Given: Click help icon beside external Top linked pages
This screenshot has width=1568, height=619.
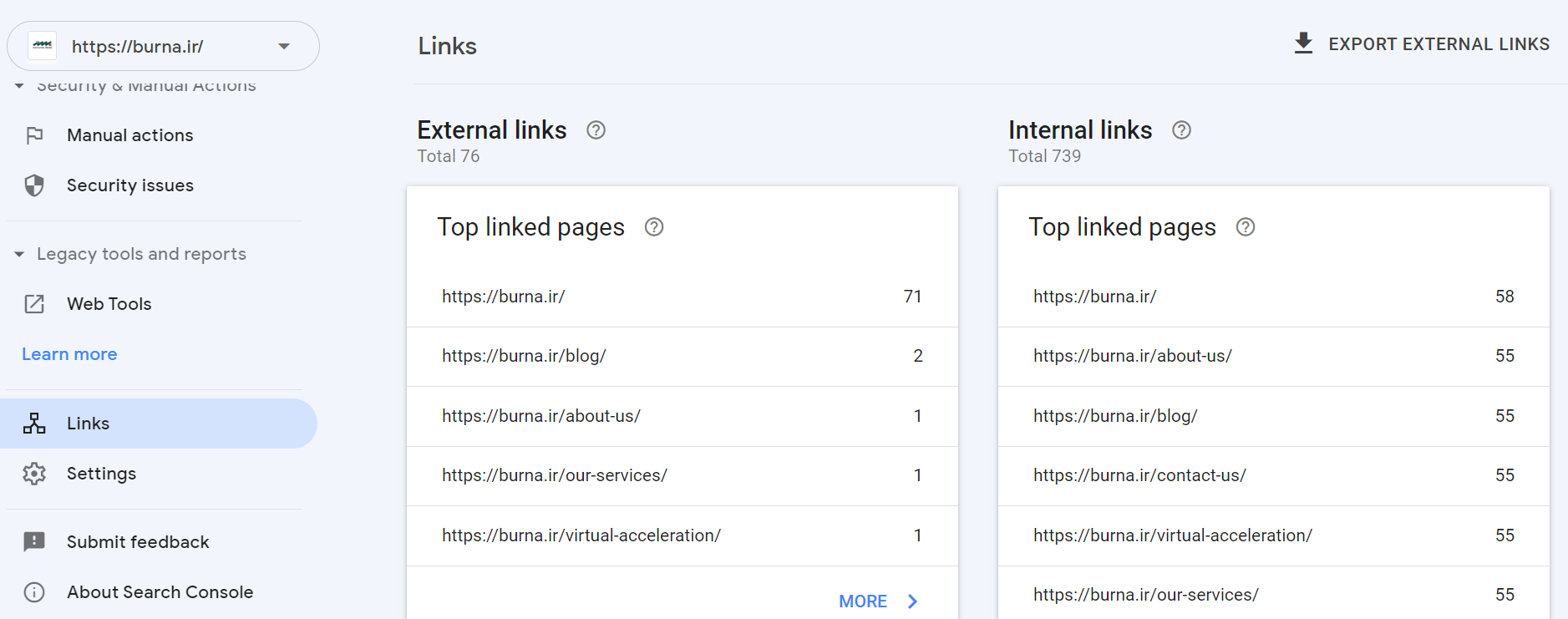Looking at the screenshot, I should [x=654, y=227].
